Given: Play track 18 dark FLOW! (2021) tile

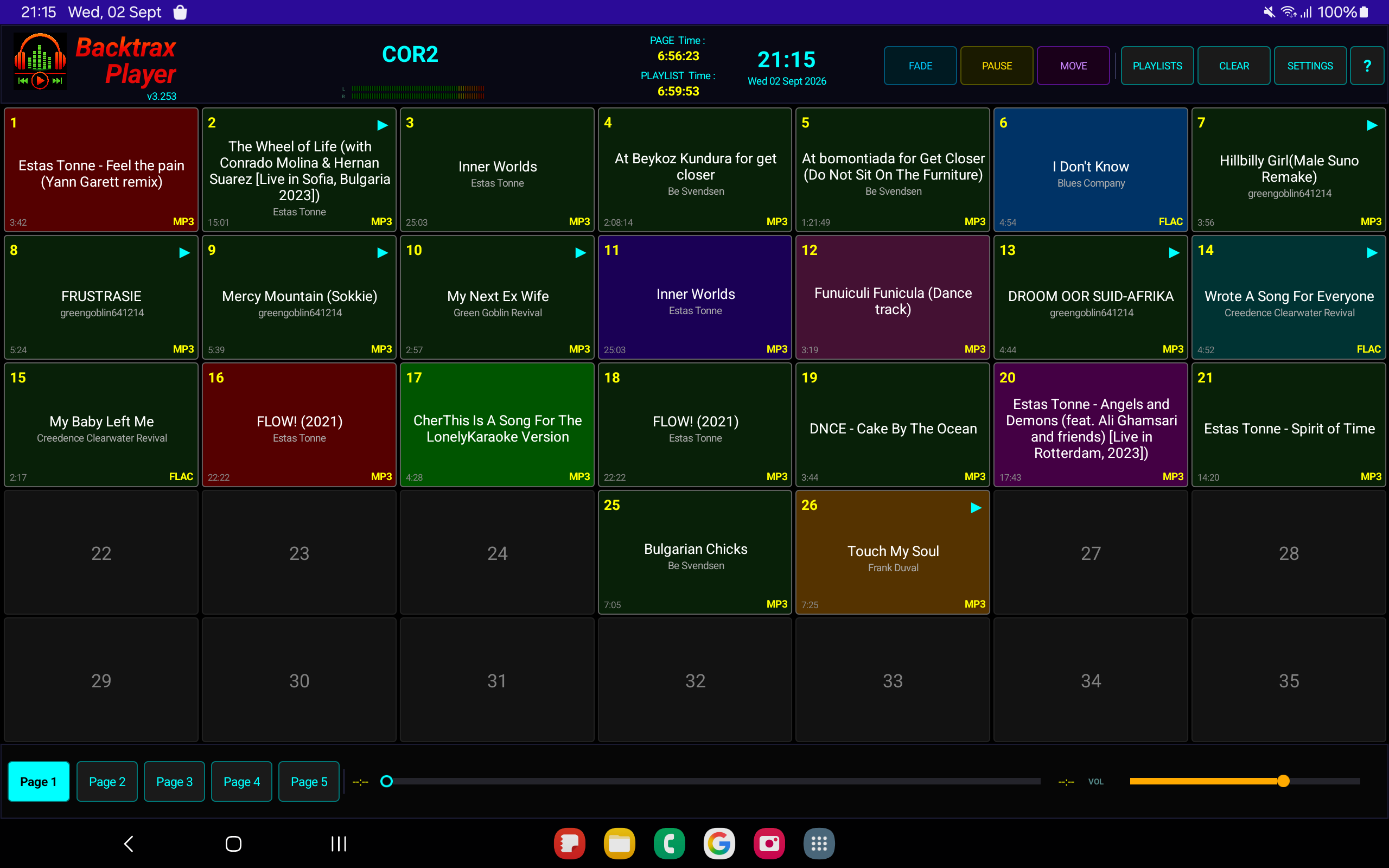Looking at the screenshot, I should tap(695, 425).
